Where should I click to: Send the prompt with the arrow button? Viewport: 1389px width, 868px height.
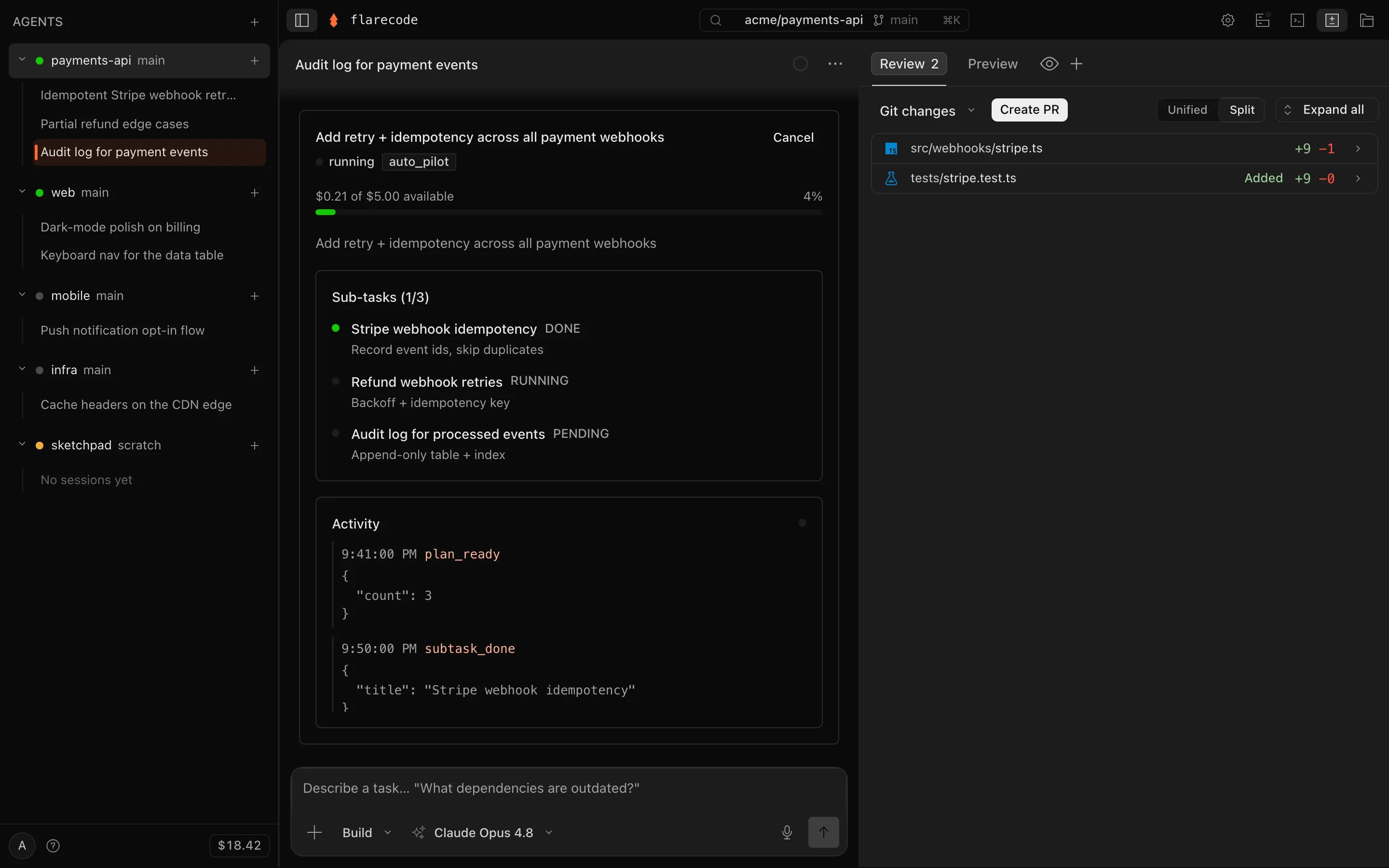click(x=823, y=832)
